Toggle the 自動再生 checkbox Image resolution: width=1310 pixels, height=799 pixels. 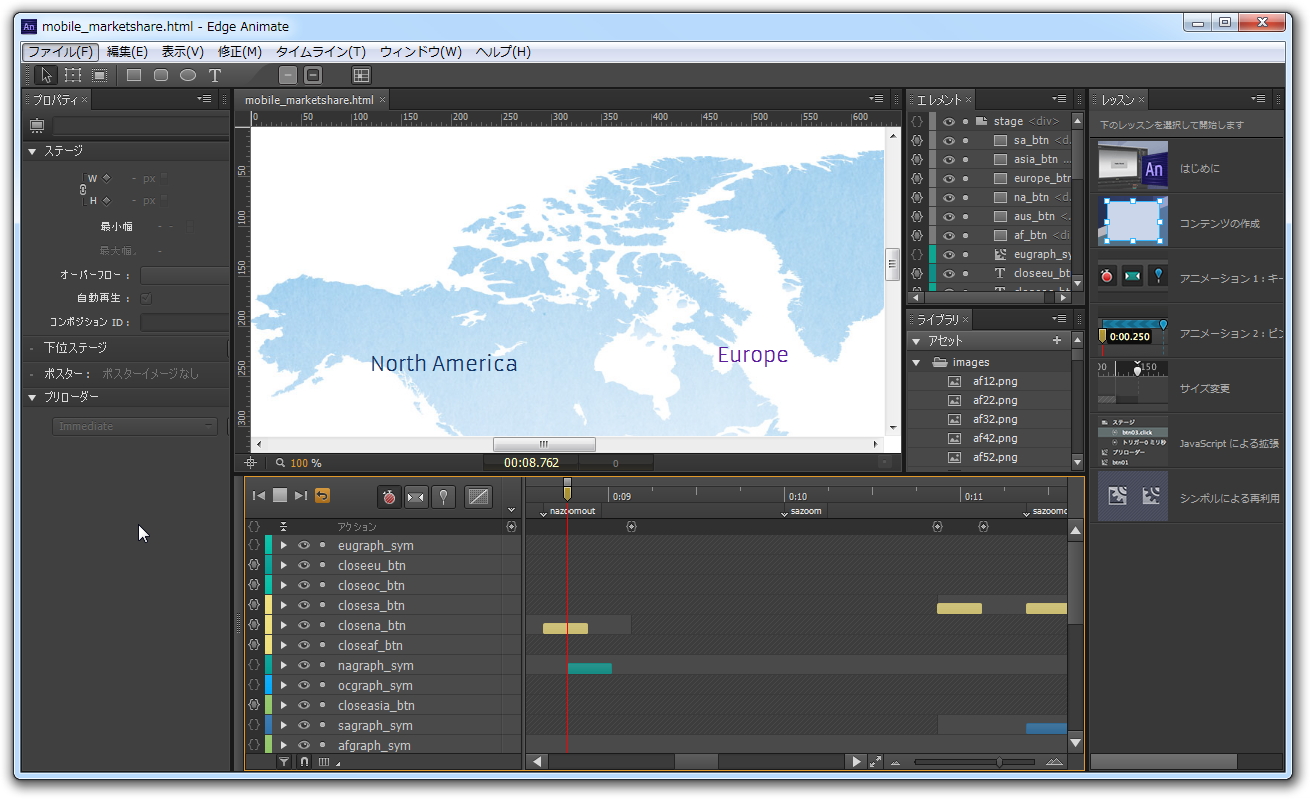click(x=146, y=299)
